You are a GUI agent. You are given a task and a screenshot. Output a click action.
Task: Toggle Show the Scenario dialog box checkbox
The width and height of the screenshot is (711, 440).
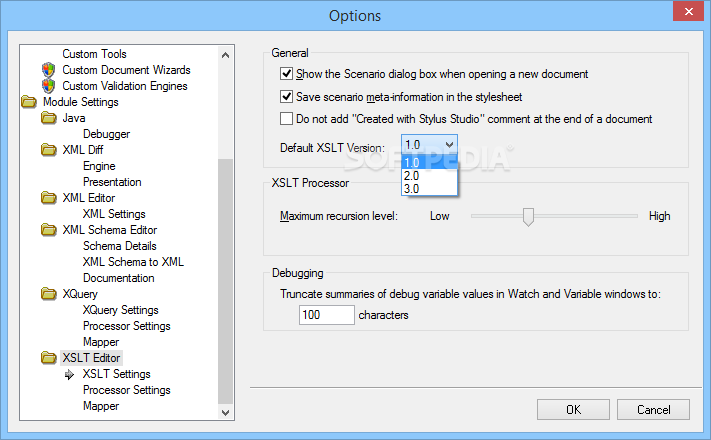click(x=286, y=73)
